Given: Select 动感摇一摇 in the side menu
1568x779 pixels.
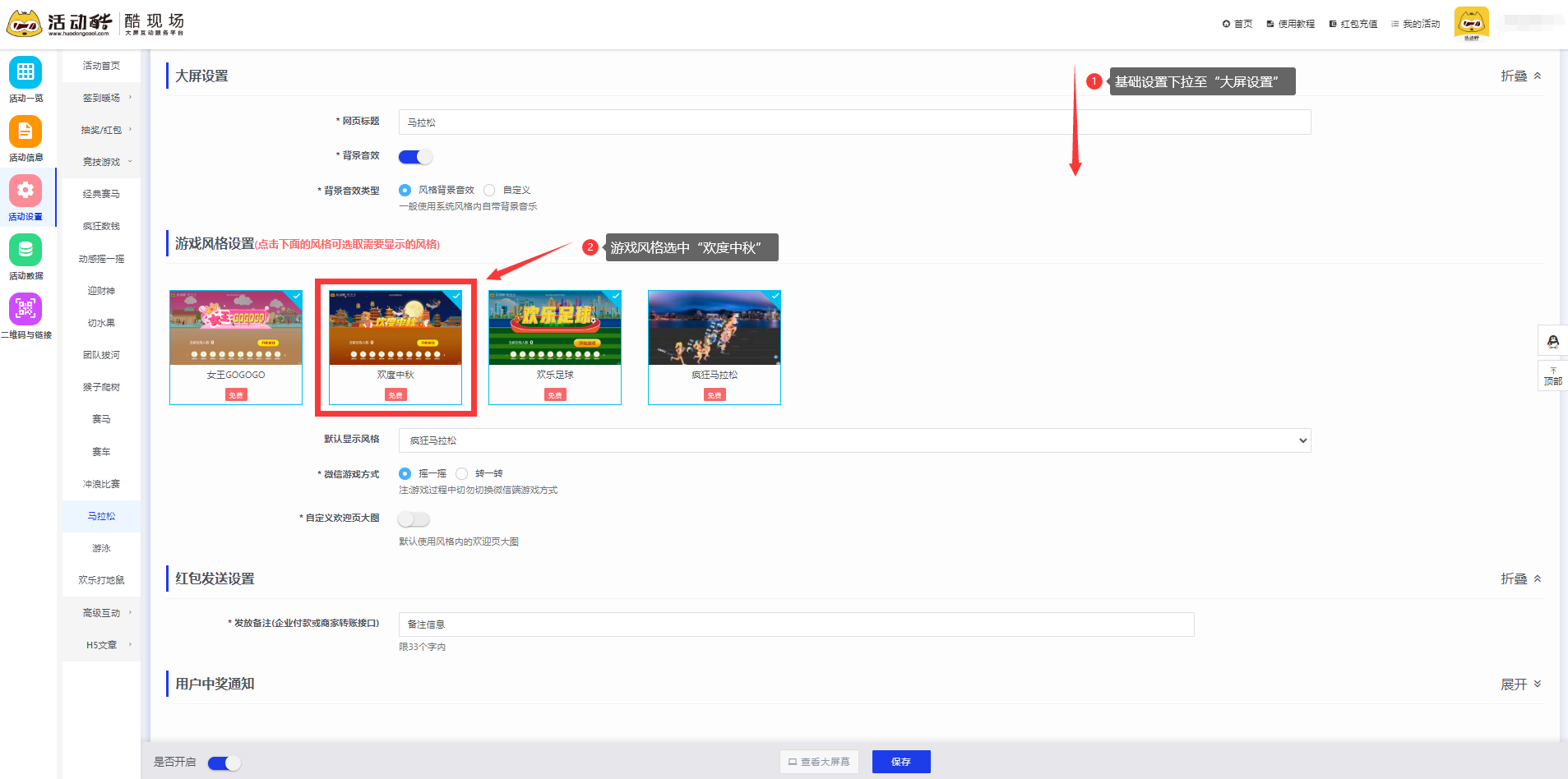Looking at the screenshot, I should pos(101,259).
